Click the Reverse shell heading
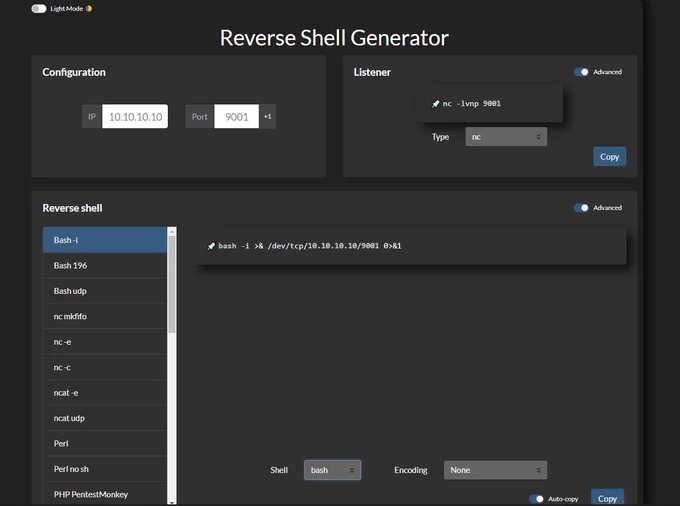 pos(72,208)
